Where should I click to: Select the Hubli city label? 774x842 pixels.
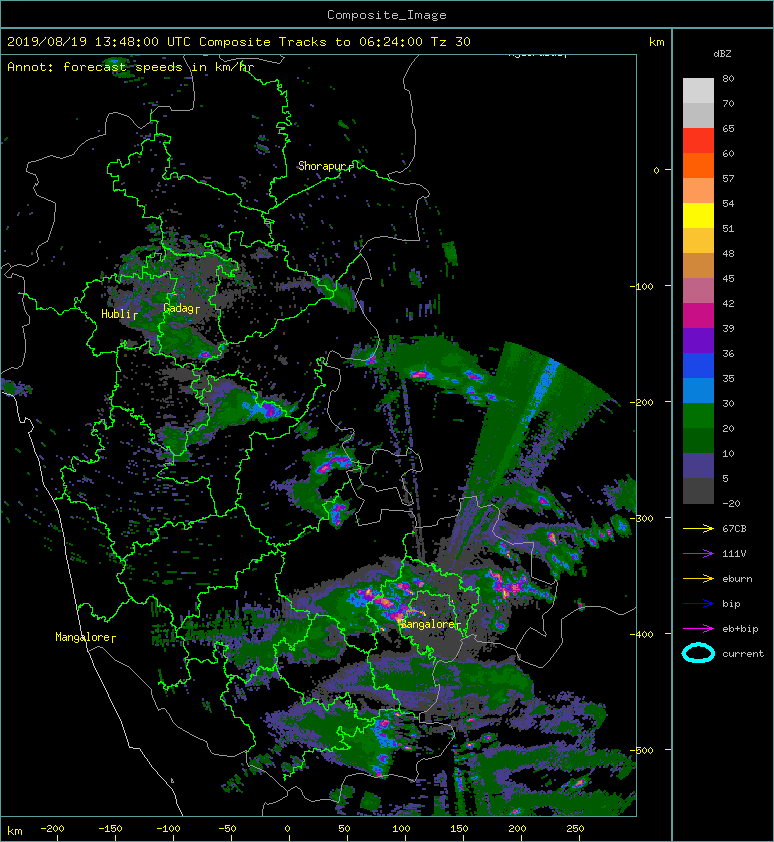click(x=117, y=314)
